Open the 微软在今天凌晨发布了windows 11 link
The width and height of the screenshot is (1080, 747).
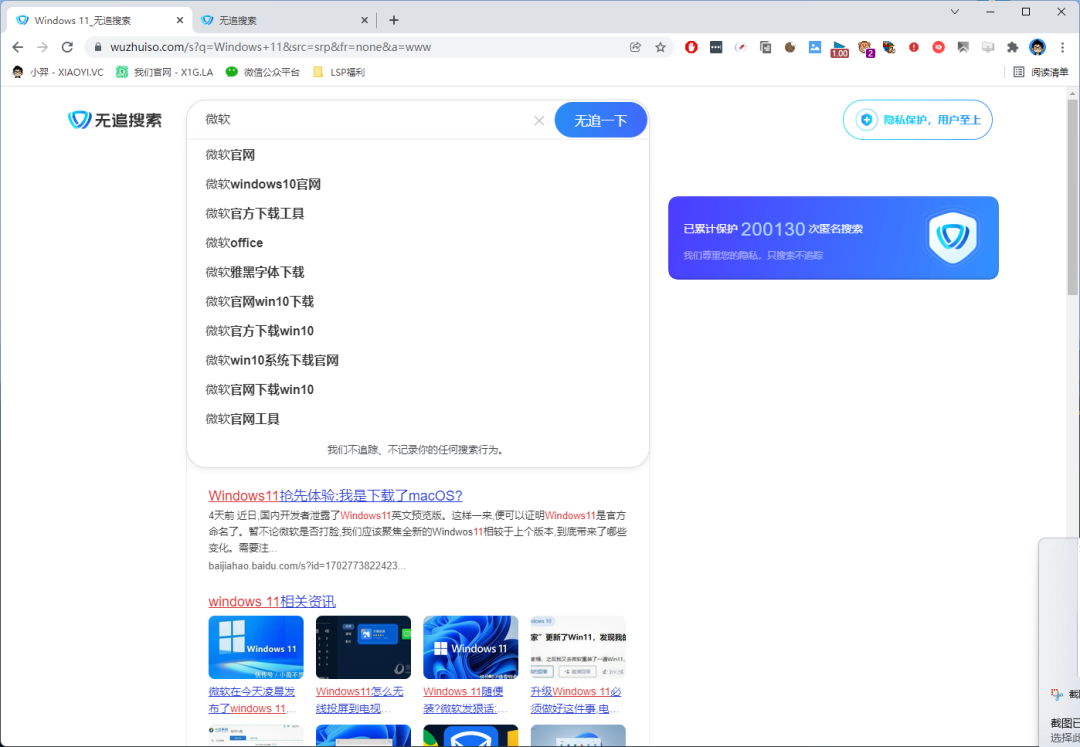click(x=253, y=699)
